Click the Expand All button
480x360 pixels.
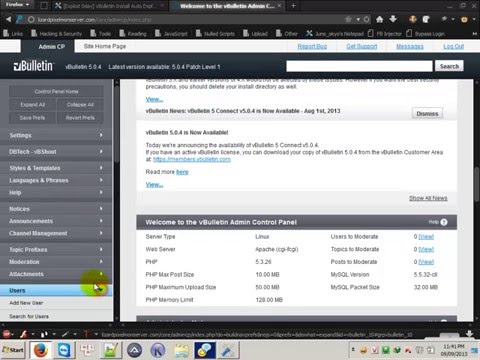click(32, 105)
